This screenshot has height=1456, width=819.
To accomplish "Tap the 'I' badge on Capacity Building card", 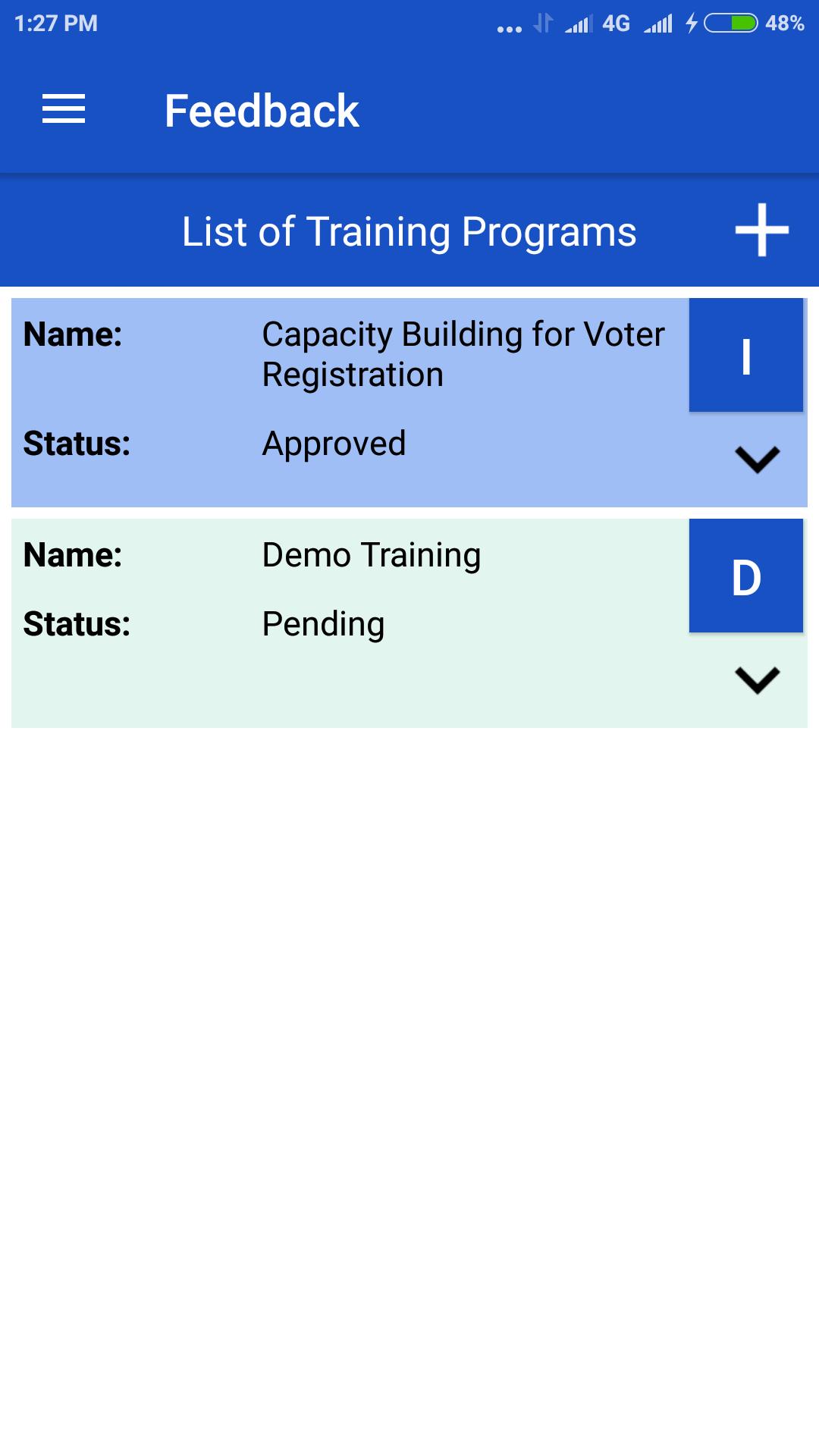I will tap(745, 355).
